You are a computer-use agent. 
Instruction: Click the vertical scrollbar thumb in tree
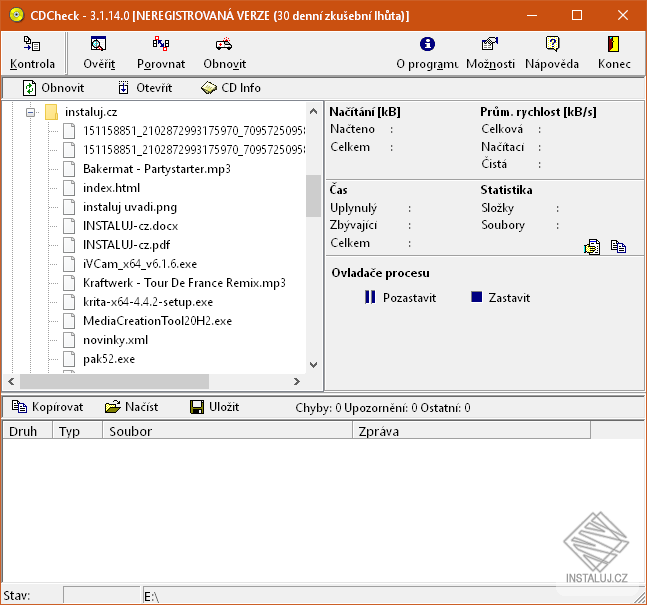click(x=314, y=196)
